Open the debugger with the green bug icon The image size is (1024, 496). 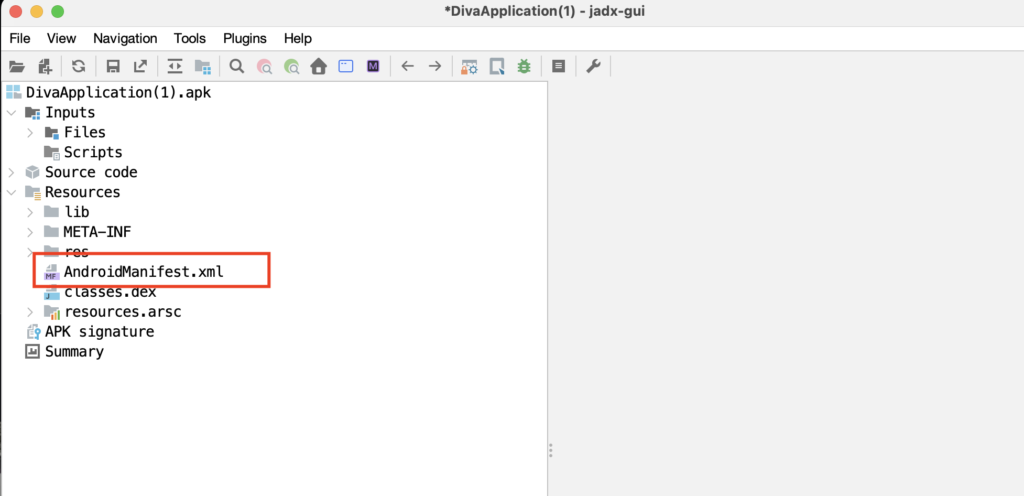point(524,66)
